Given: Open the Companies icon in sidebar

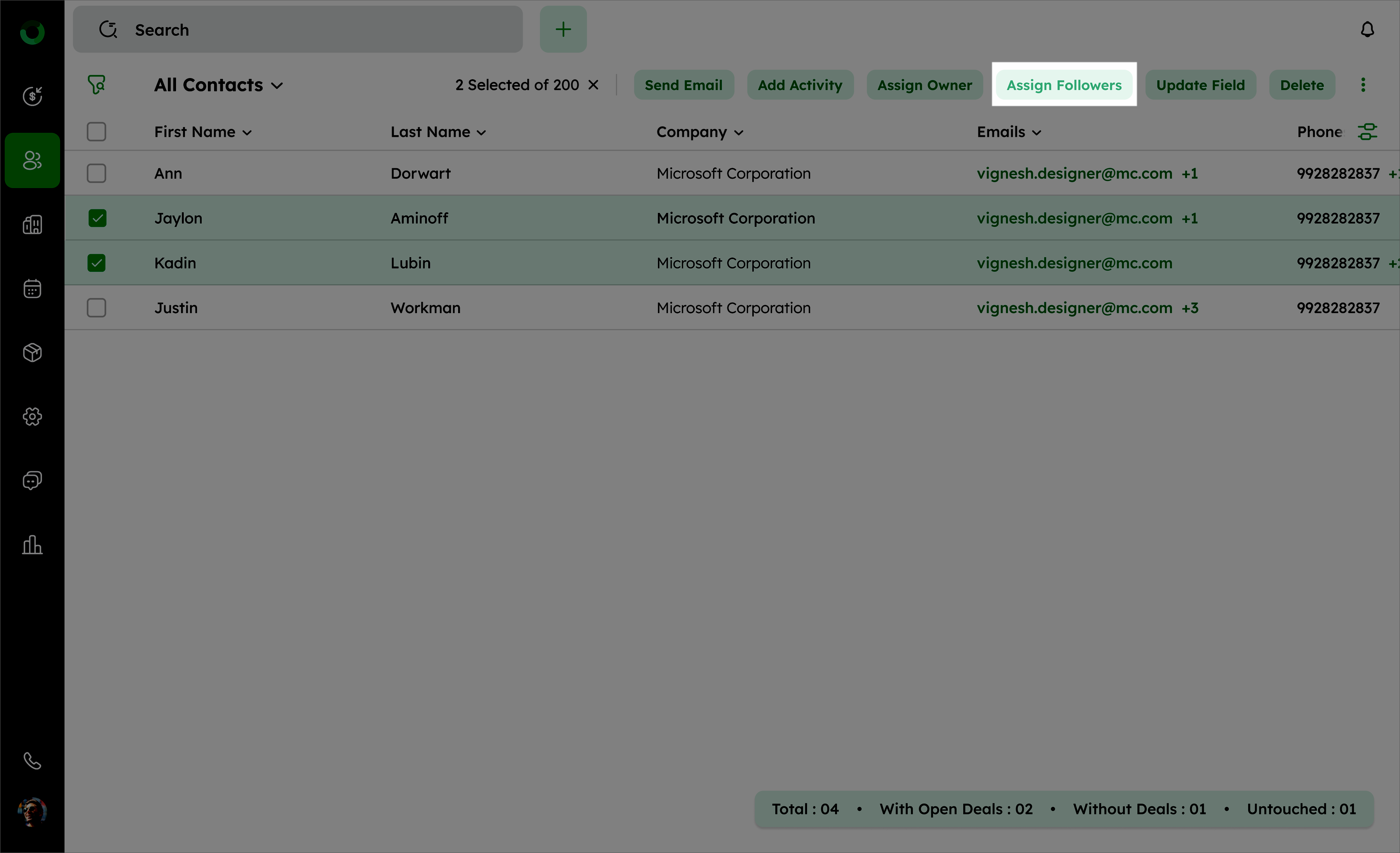Looking at the screenshot, I should pos(32,225).
